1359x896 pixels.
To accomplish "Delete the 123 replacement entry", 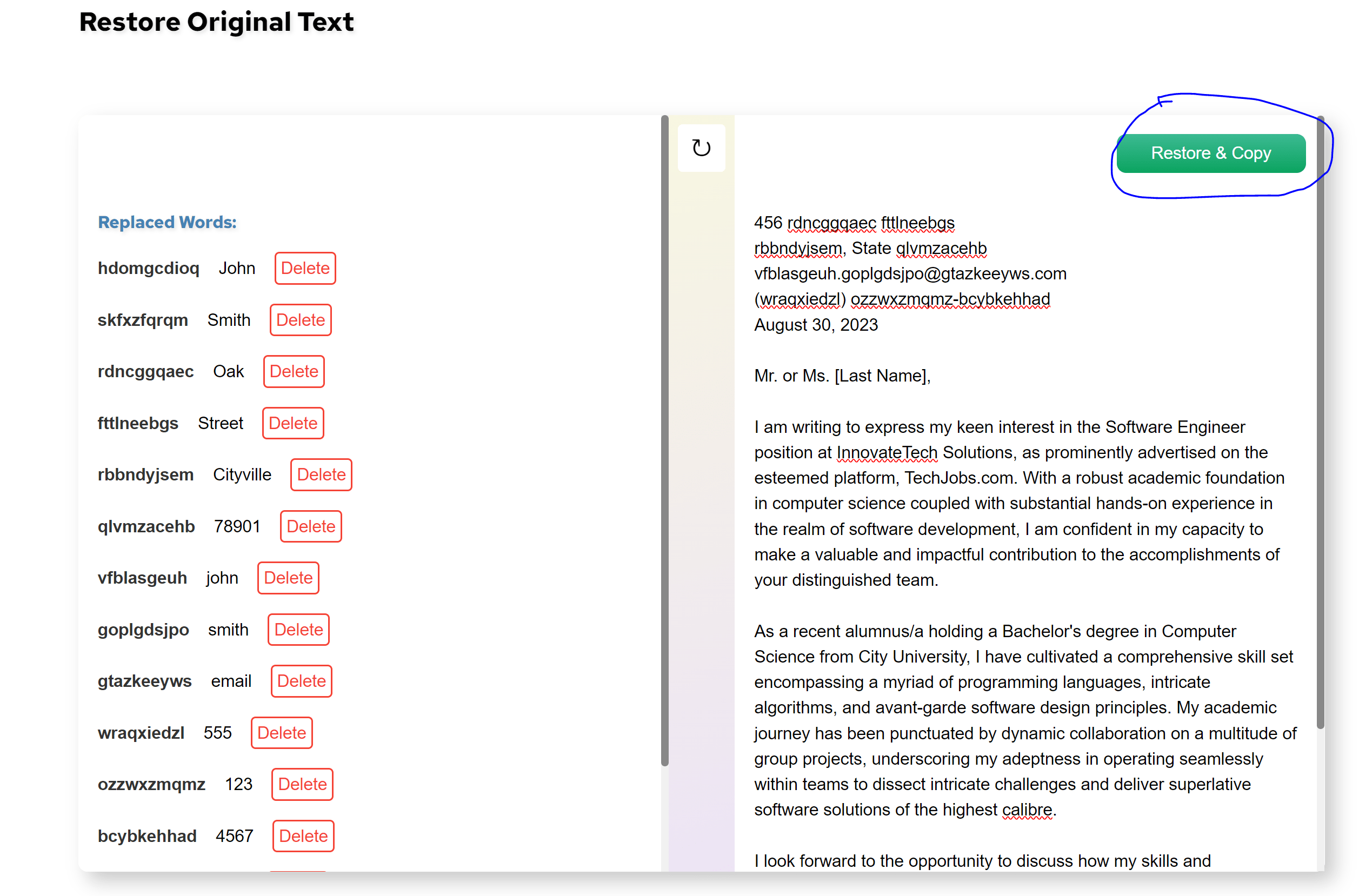I will click(x=302, y=784).
